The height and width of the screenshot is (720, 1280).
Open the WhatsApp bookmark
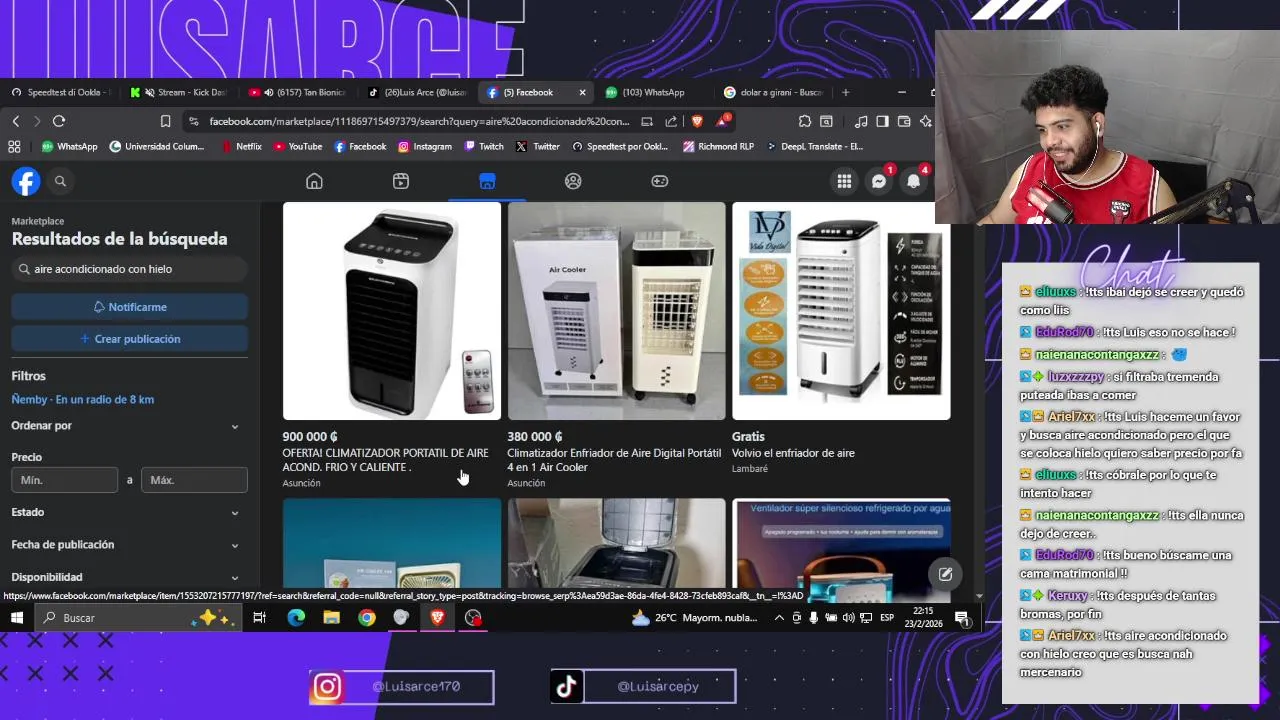click(69, 146)
